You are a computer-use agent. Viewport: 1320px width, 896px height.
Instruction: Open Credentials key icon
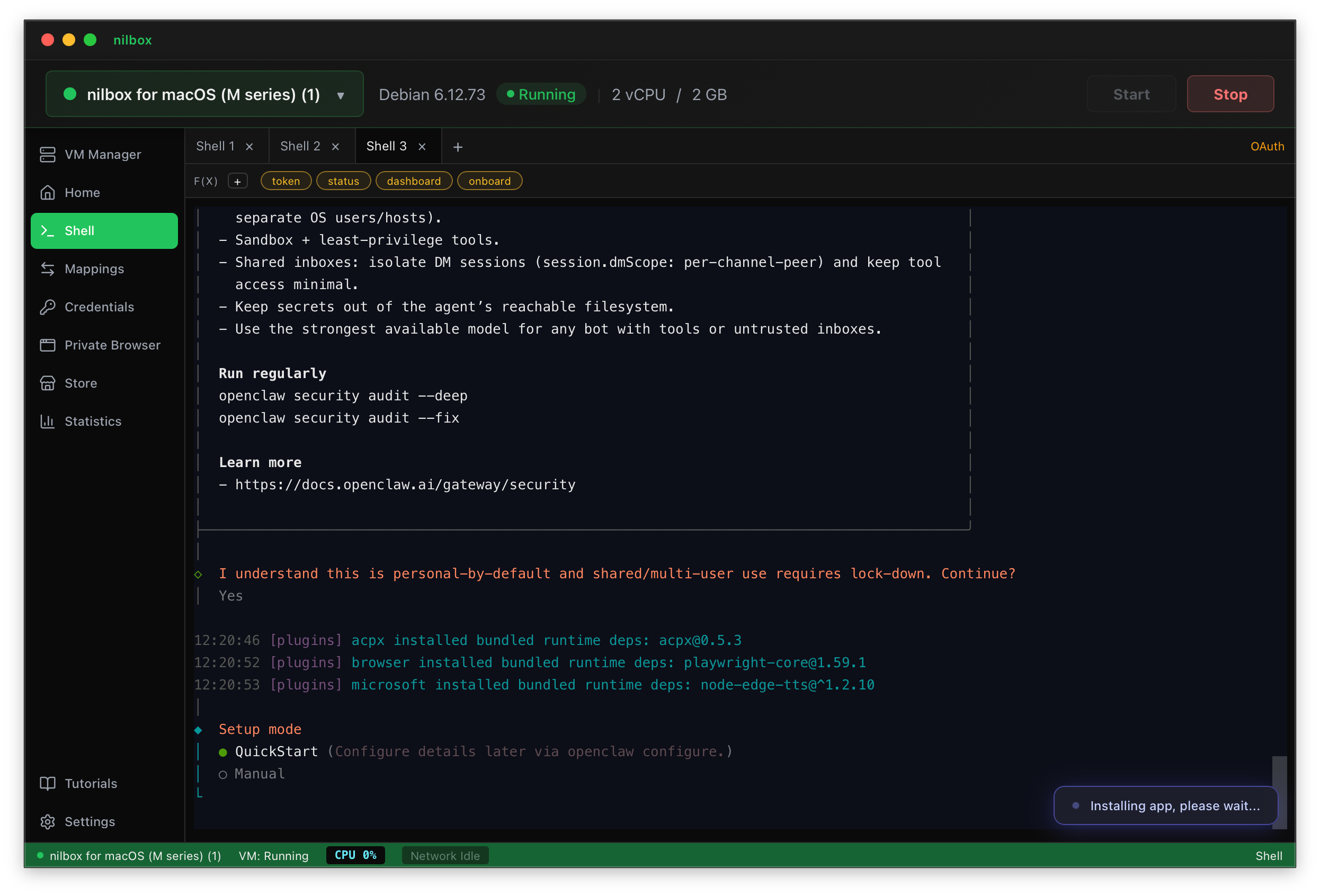(x=48, y=307)
